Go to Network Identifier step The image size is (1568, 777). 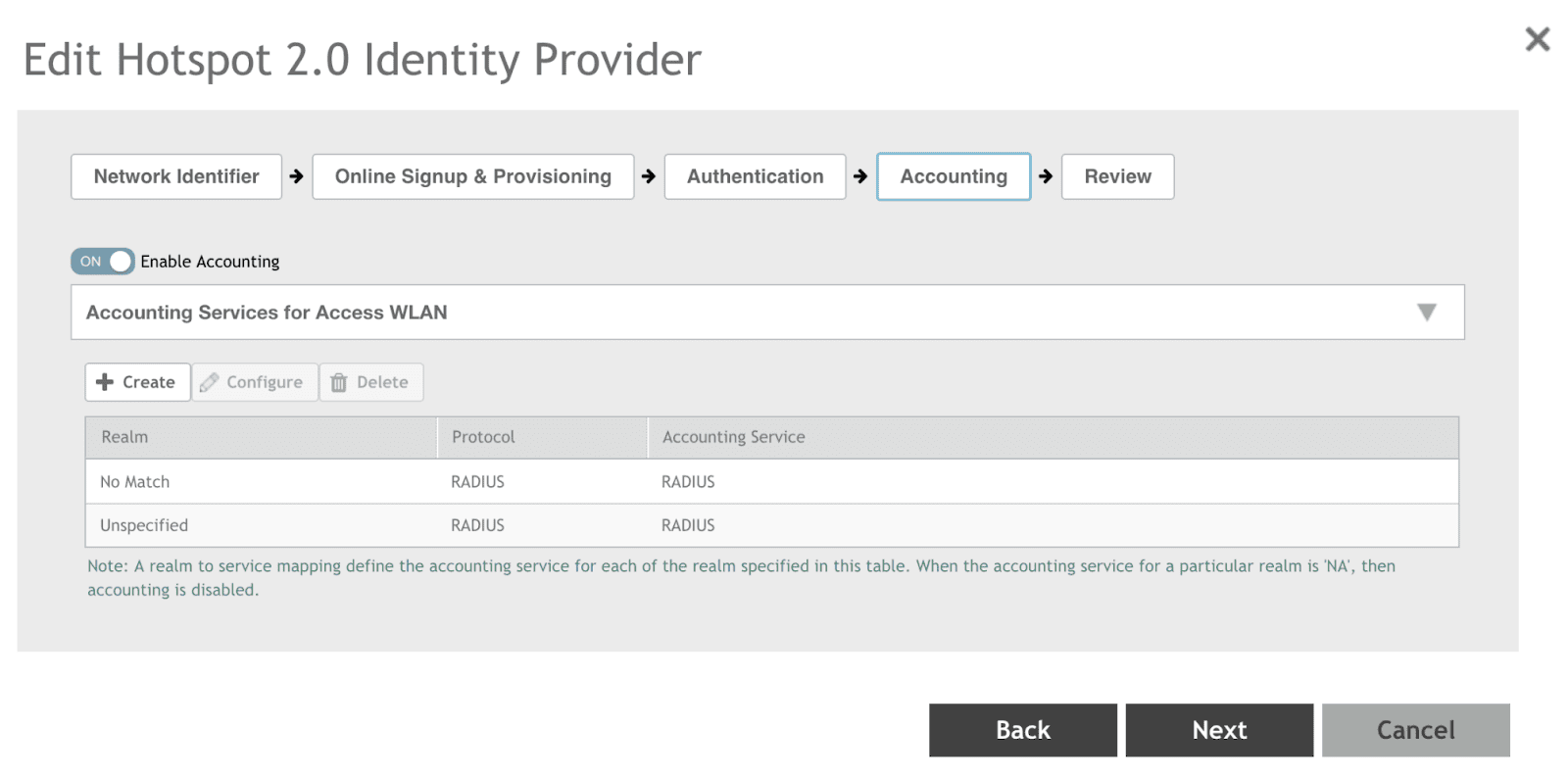[176, 176]
